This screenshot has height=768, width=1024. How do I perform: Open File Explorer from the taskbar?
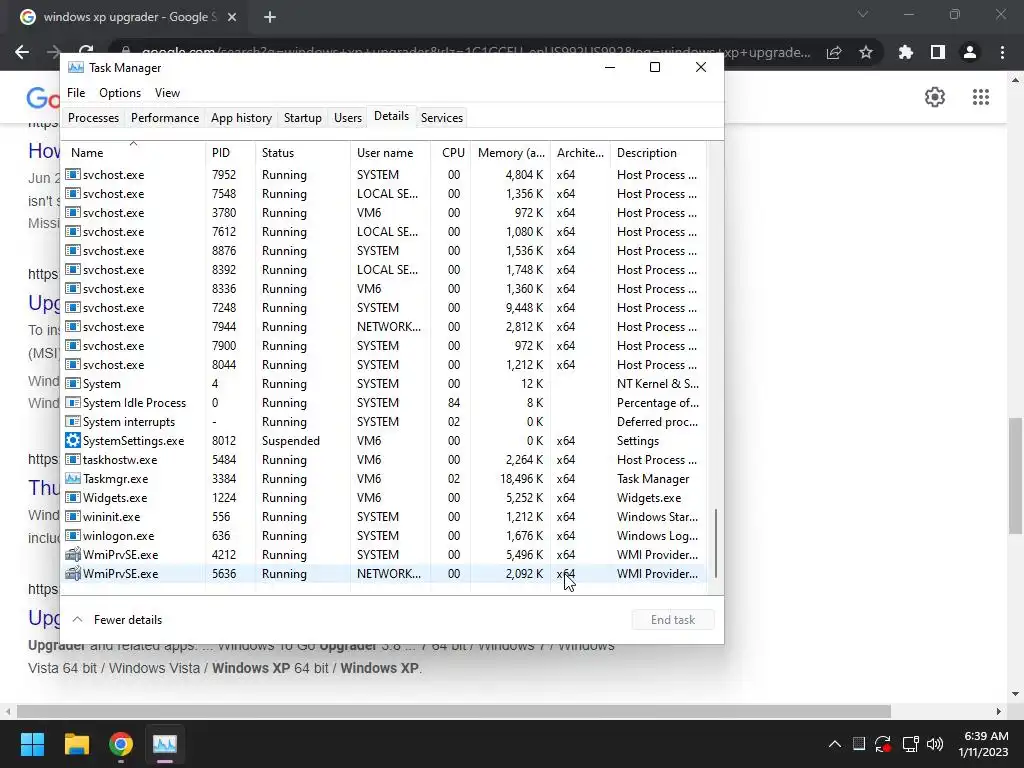point(76,744)
